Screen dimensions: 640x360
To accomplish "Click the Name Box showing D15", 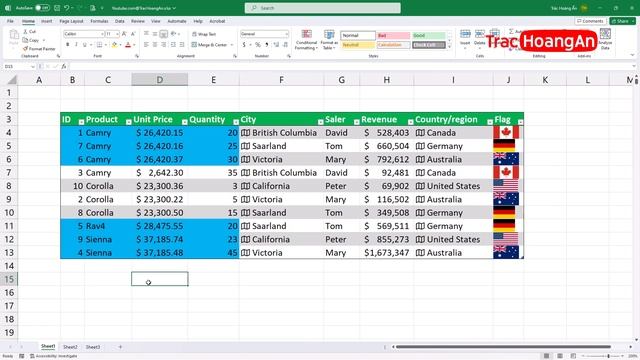I will pyautogui.click(x=19, y=66).
